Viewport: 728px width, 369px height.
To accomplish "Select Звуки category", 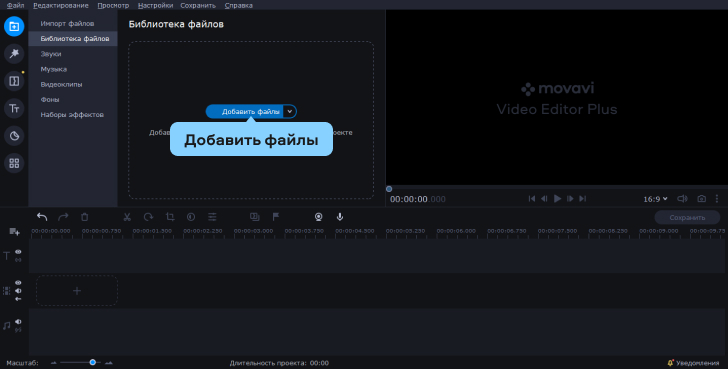I will coord(73,54).
